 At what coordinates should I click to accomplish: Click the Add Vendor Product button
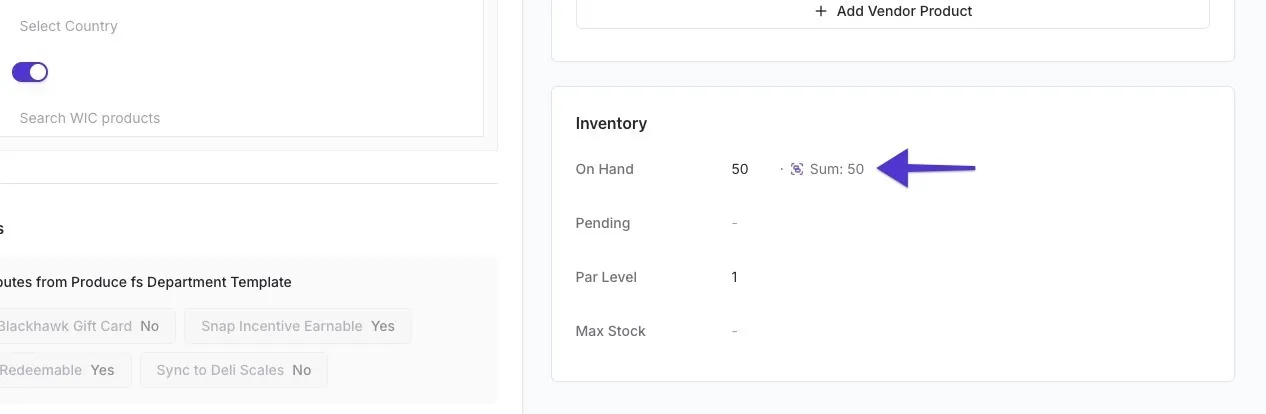(x=893, y=12)
